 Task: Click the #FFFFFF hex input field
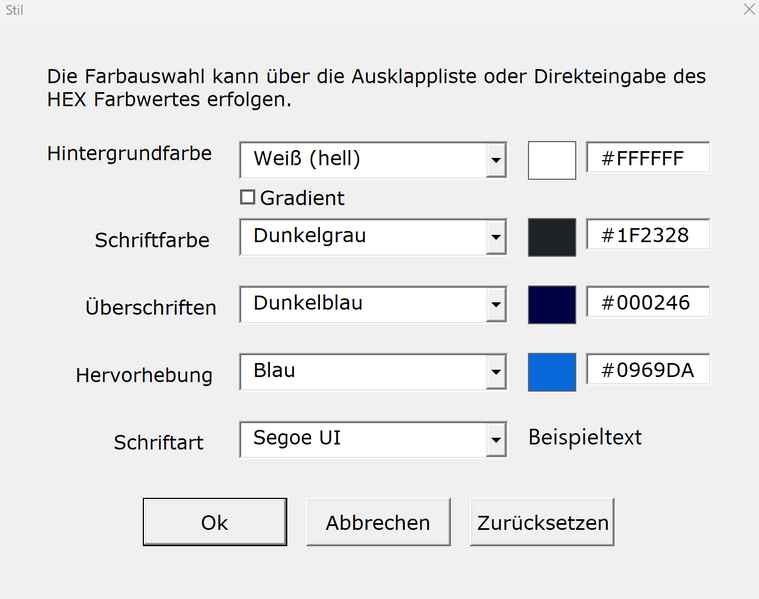click(x=648, y=157)
